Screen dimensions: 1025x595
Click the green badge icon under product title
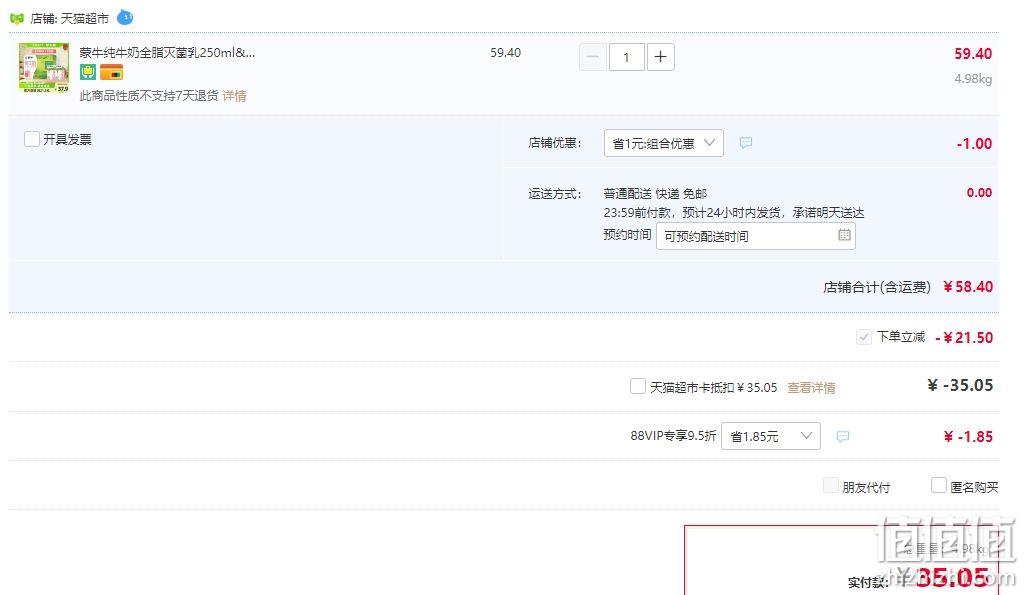click(88, 72)
